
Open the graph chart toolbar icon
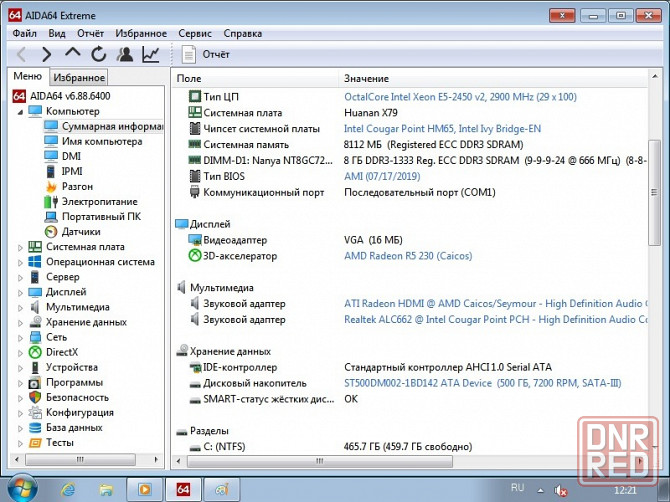tap(151, 54)
